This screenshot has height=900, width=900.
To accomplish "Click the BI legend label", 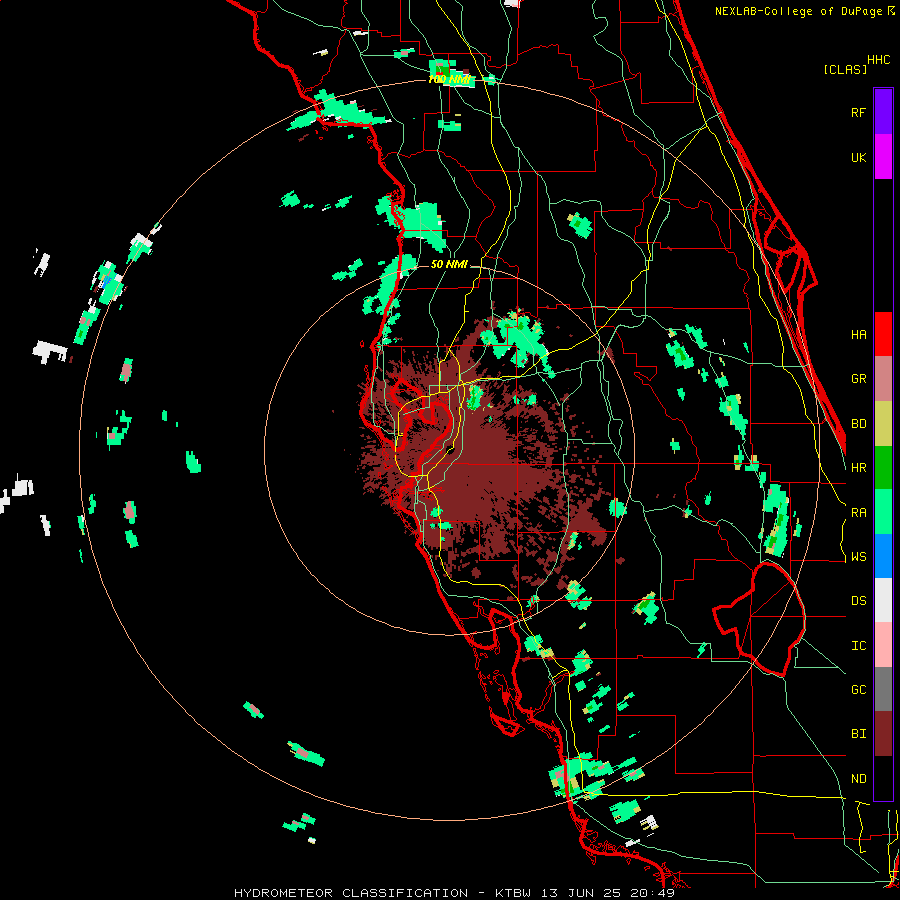I will (x=858, y=734).
